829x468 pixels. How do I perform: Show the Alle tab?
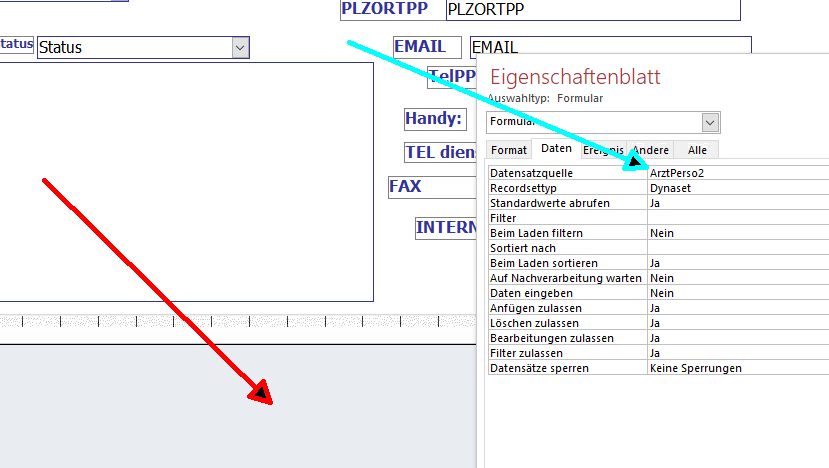pyautogui.click(x=697, y=150)
